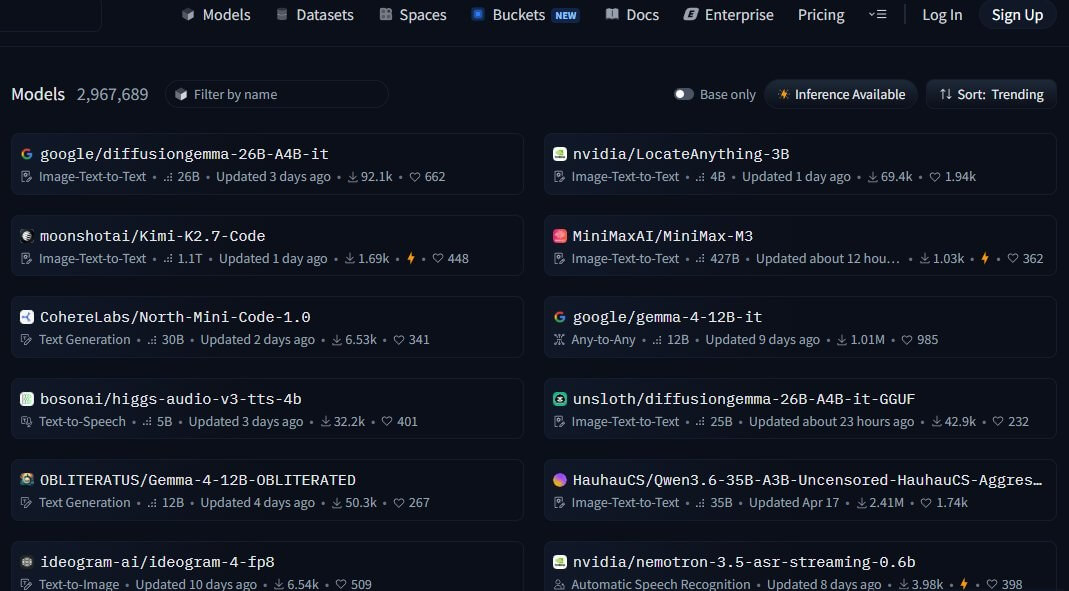This screenshot has width=1069, height=591.
Task: Click MiniMaxAI avatar beside MiniMax-M3
Action: (x=560, y=236)
